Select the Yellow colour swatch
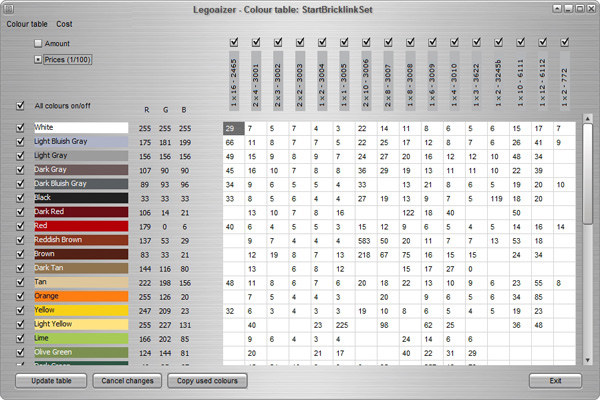Image resolution: width=600 pixels, height=400 pixels. 81,310
